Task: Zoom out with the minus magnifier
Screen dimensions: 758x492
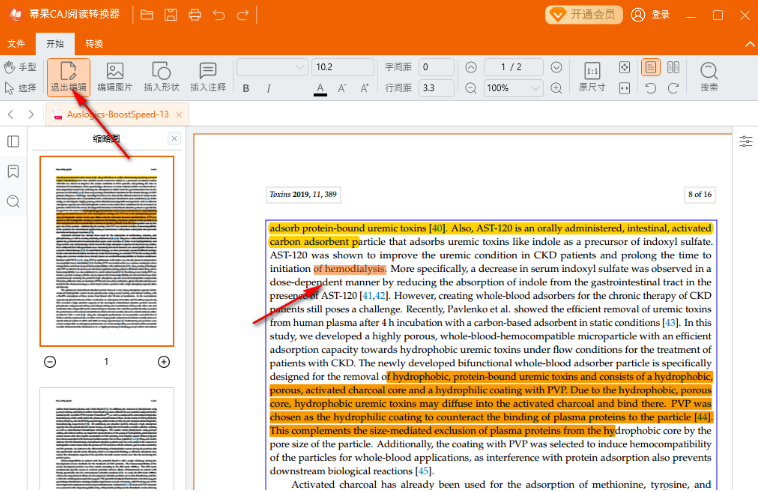Action: click(x=471, y=88)
